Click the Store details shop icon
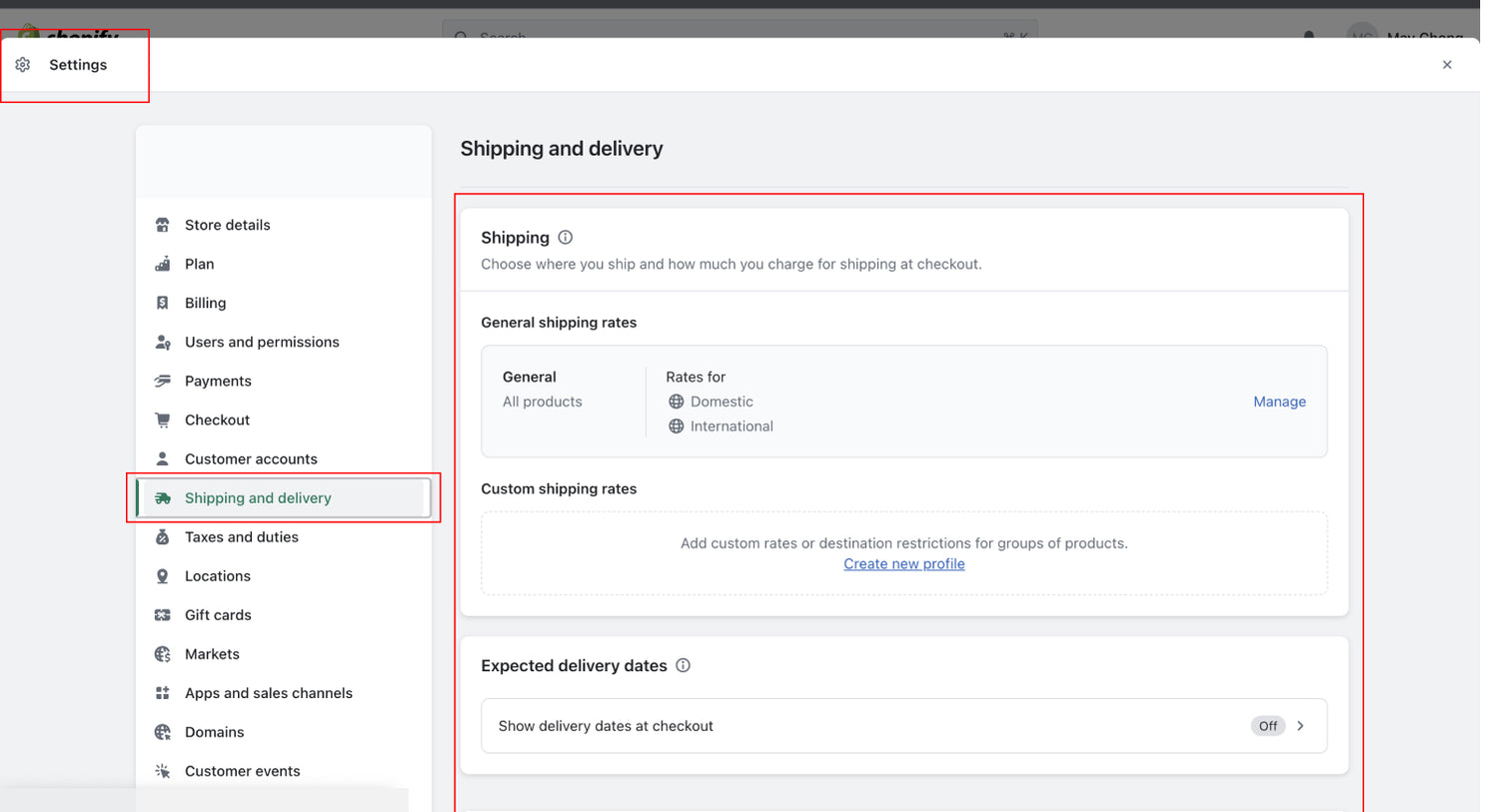 (162, 225)
